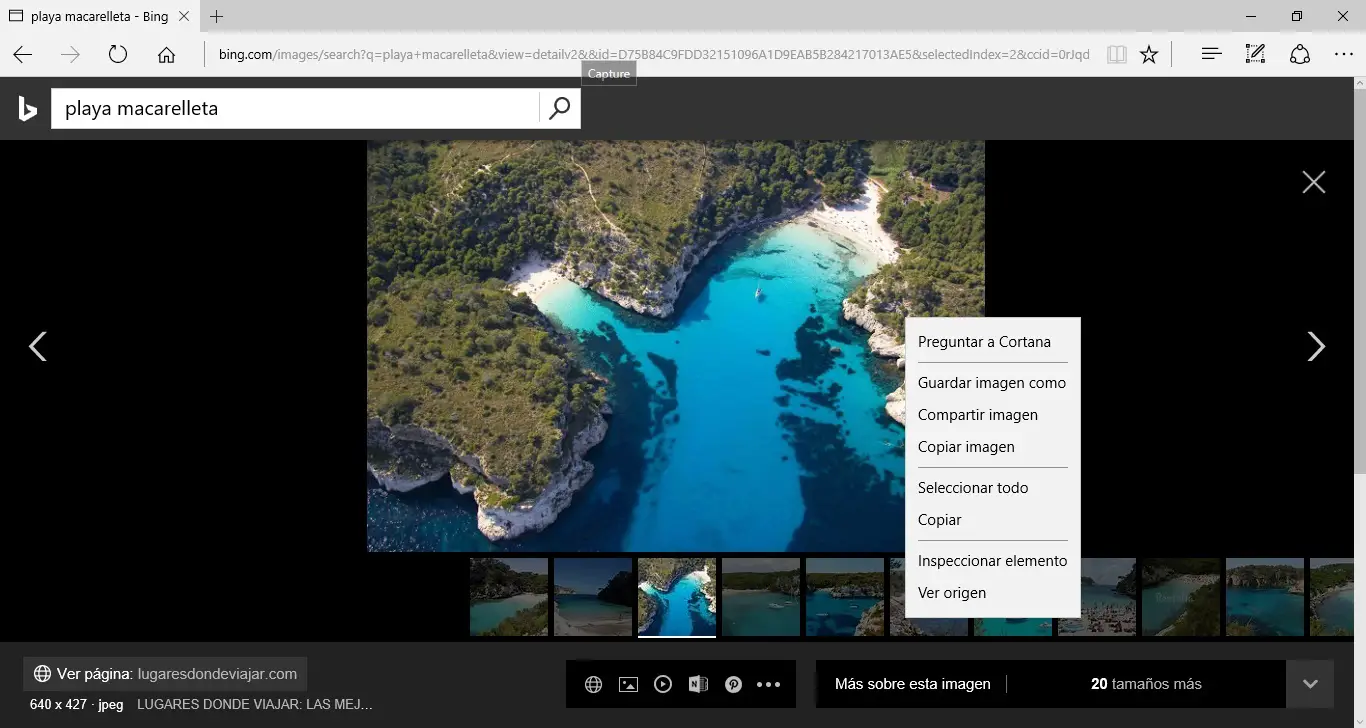Viewport: 1366px width, 728px height.
Task: Send image to OneNote
Action: click(x=698, y=684)
